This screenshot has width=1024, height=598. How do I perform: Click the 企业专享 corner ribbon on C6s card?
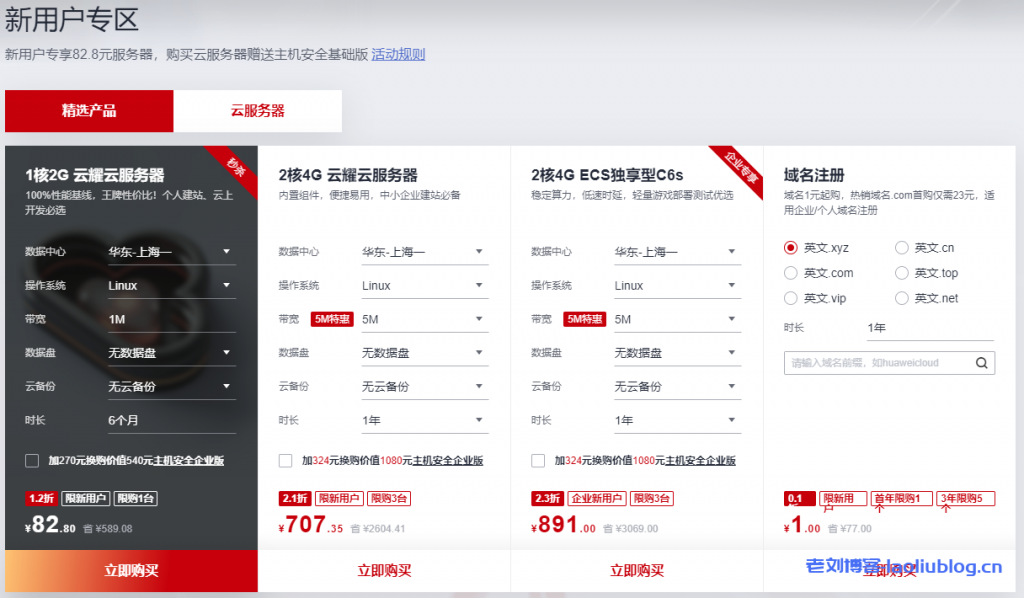click(737, 167)
